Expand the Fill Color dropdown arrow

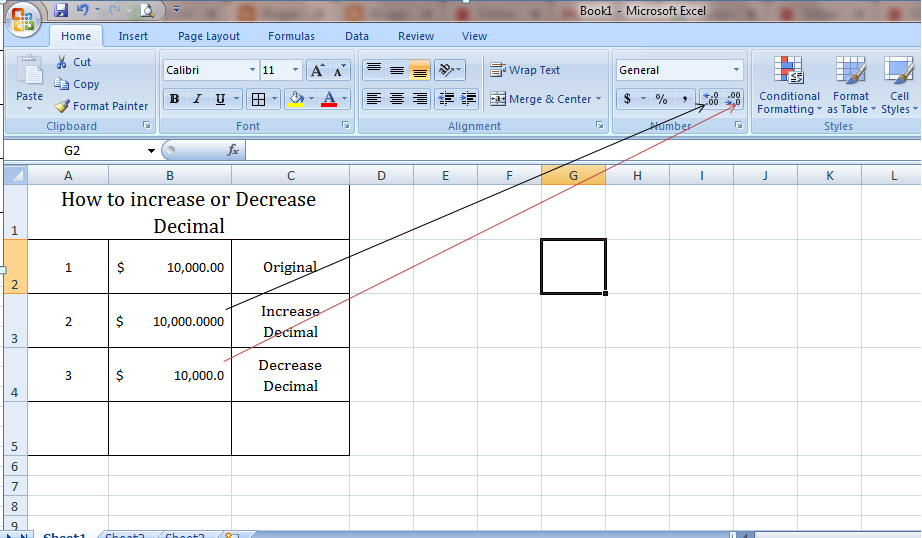click(x=311, y=99)
